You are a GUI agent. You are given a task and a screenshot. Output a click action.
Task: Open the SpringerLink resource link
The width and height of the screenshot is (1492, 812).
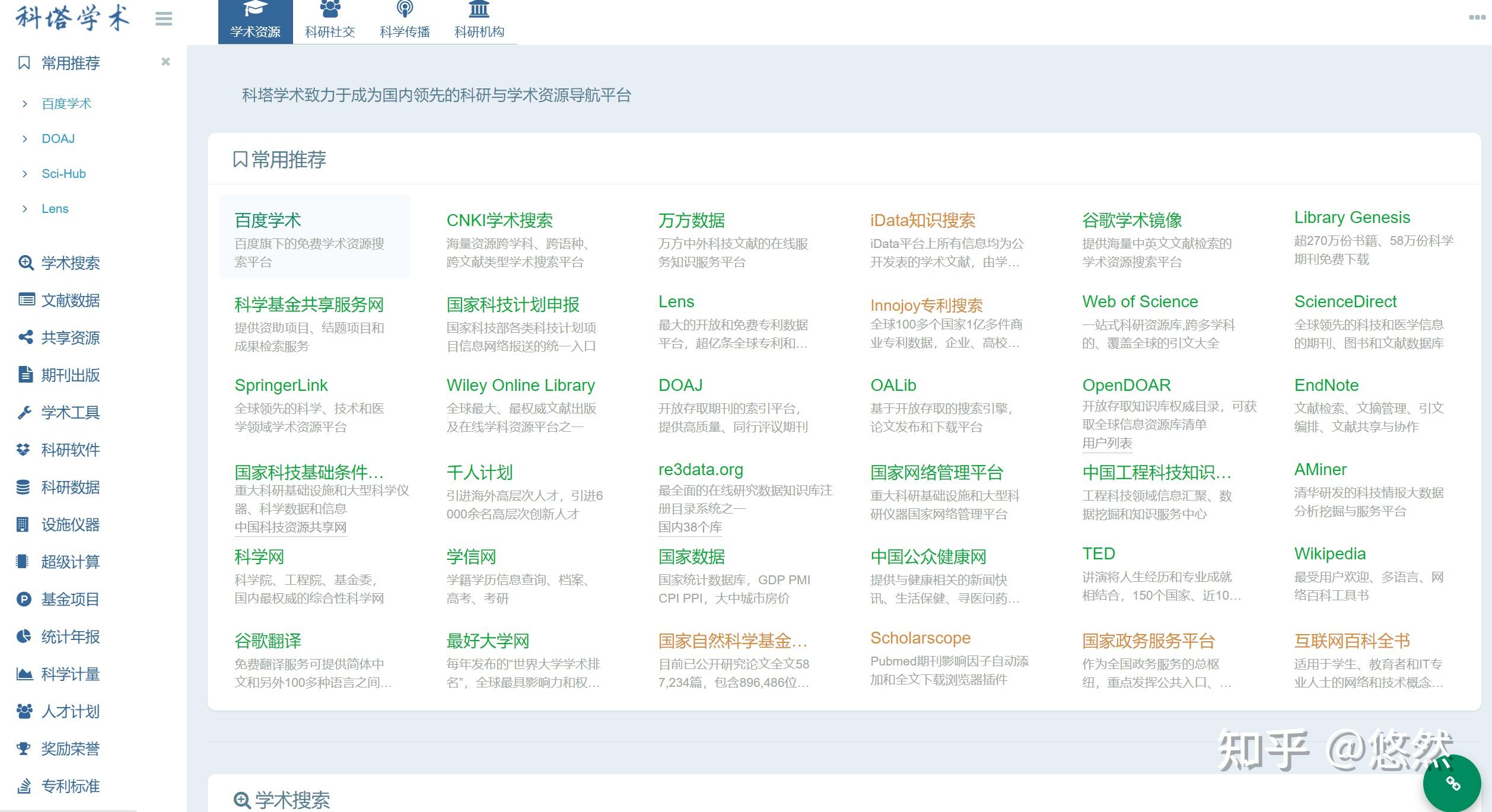[281, 386]
